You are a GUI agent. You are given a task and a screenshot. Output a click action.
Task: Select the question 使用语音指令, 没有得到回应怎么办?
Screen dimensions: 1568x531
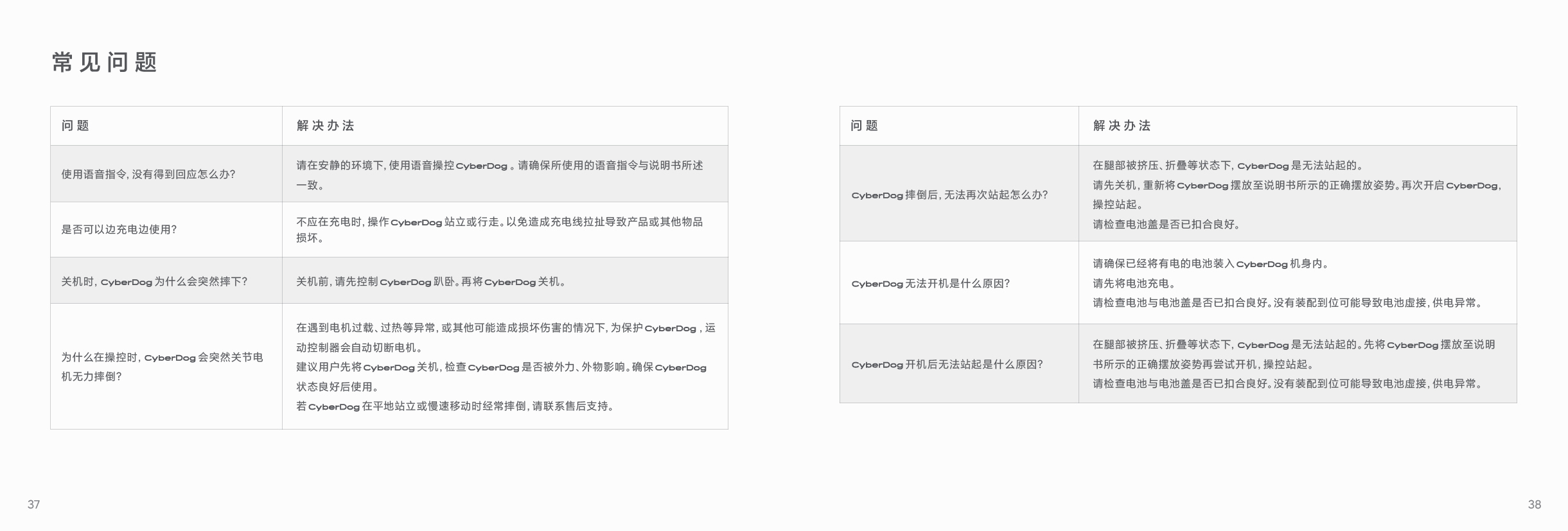tap(148, 174)
